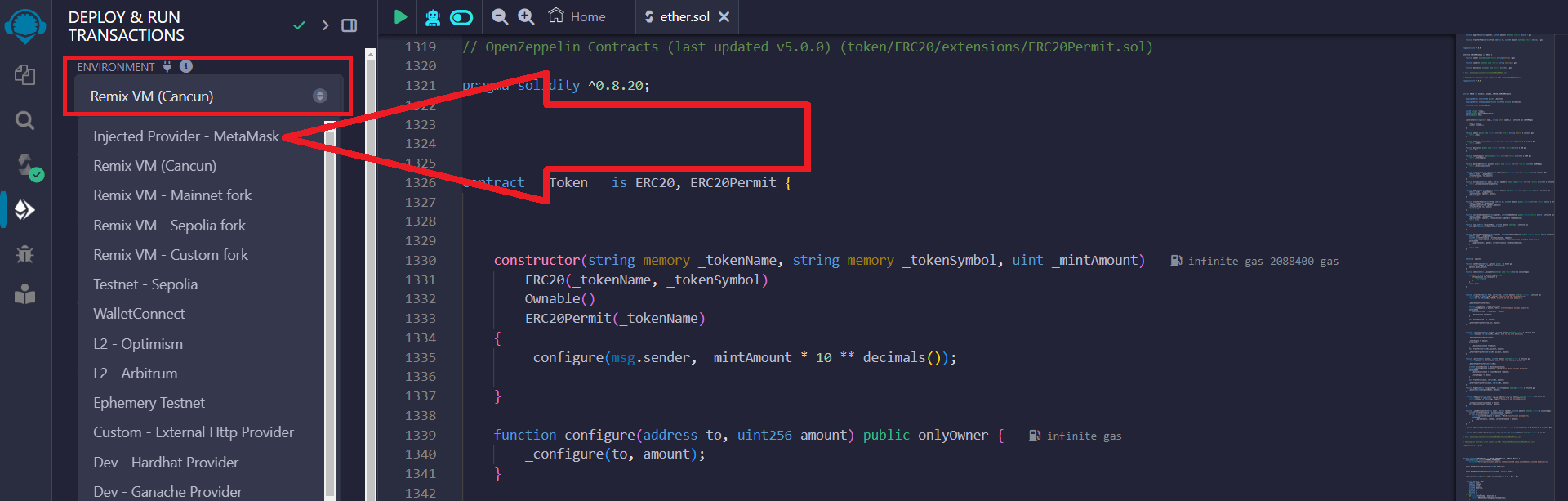Open the Home tab
Screen dimensions: 1568x501
(577, 16)
